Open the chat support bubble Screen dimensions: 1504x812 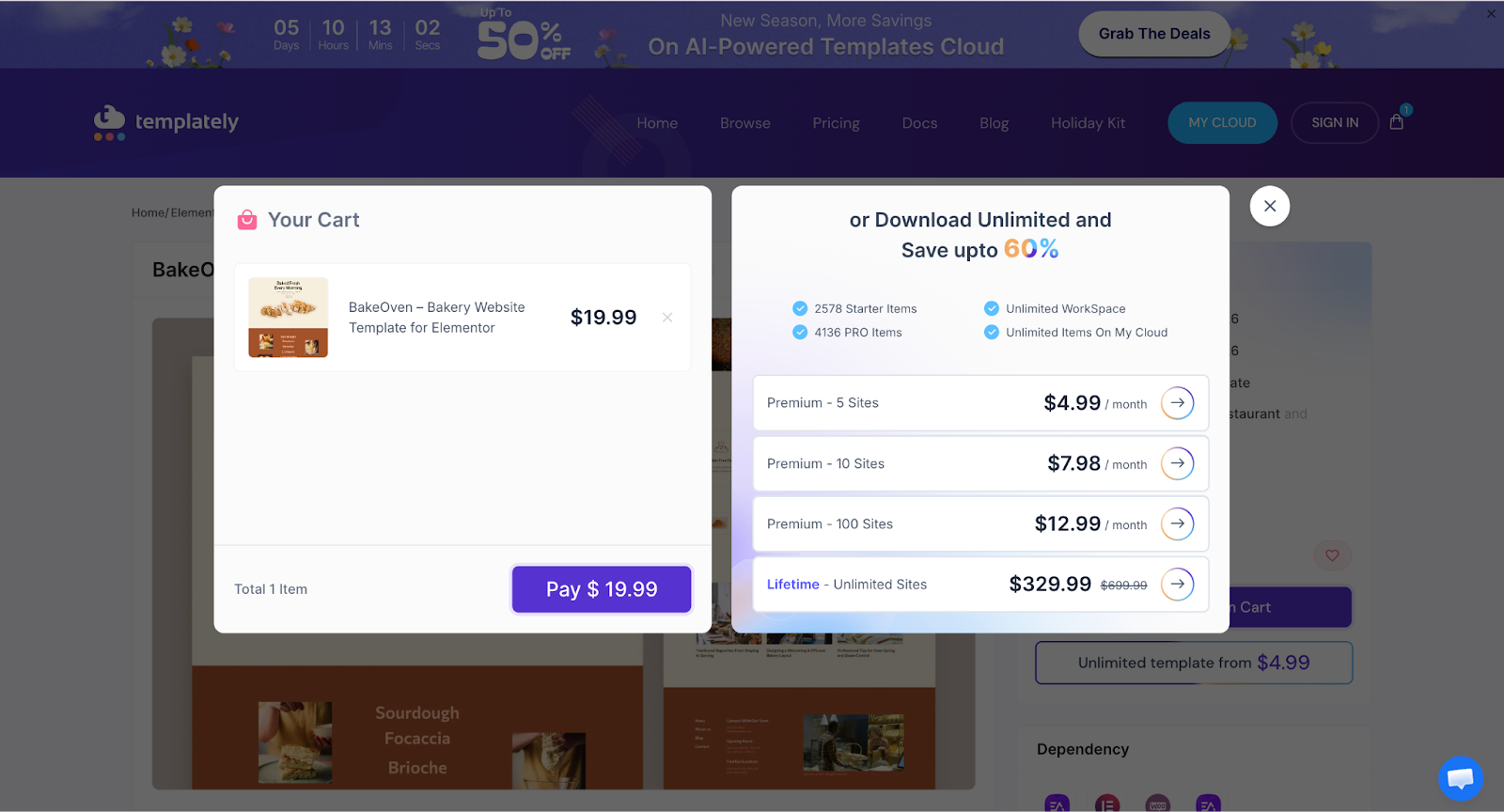(x=1460, y=778)
